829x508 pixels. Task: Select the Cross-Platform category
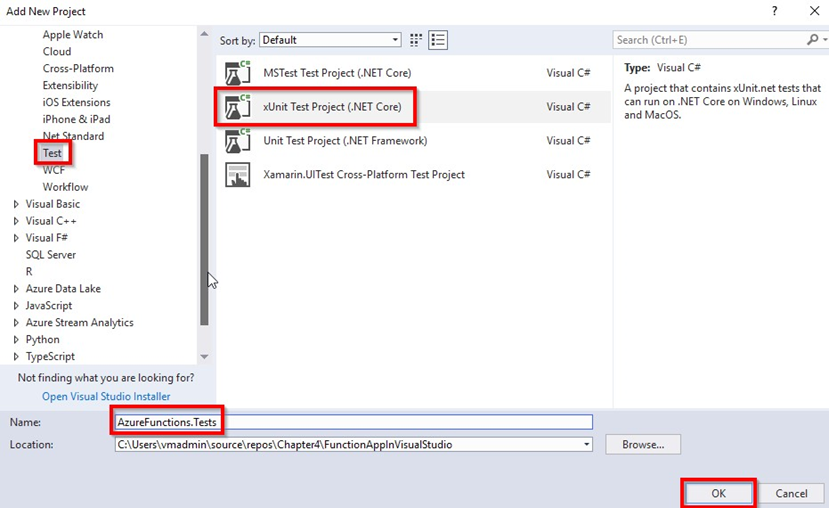click(78, 68)
